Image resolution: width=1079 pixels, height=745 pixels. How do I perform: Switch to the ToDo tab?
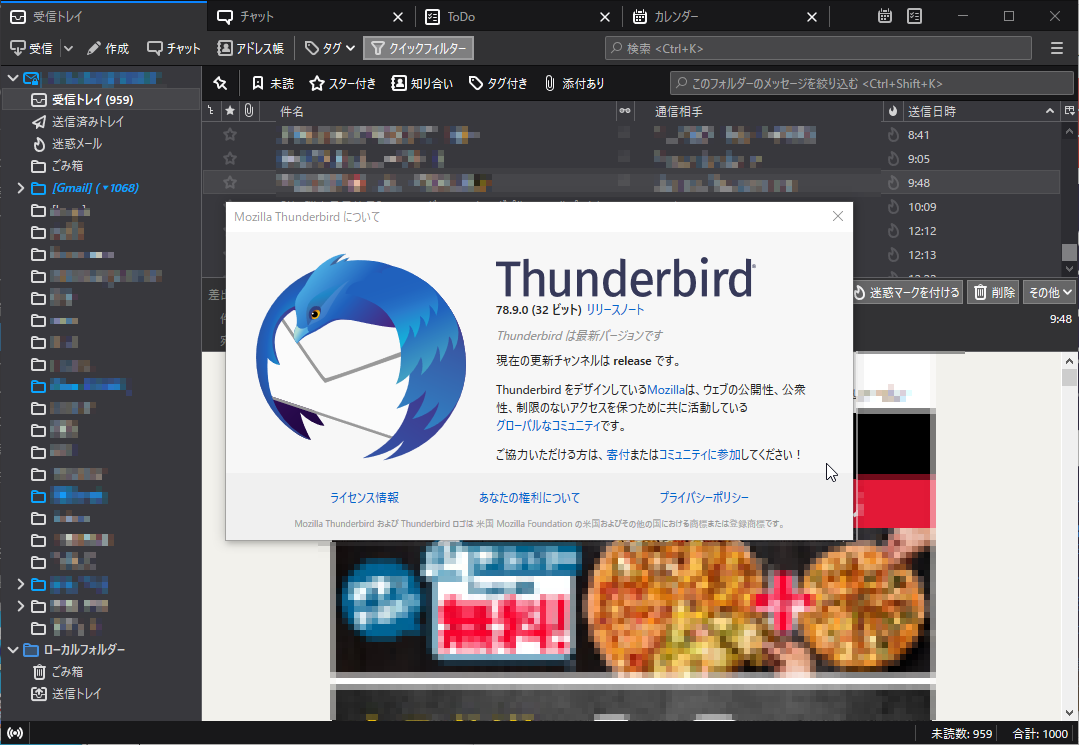pos(460,16)
